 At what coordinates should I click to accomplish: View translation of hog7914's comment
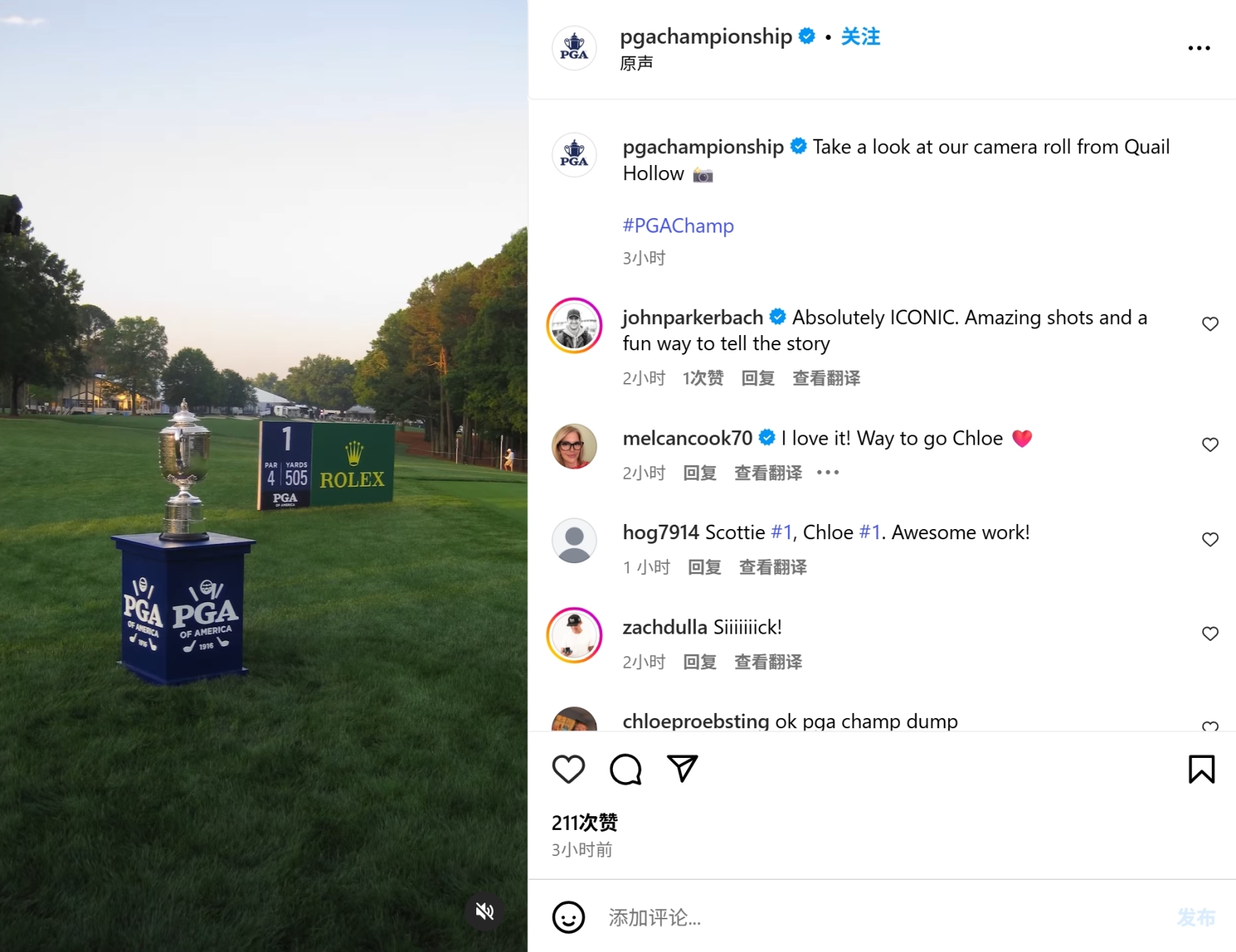[x=773, y=567]
